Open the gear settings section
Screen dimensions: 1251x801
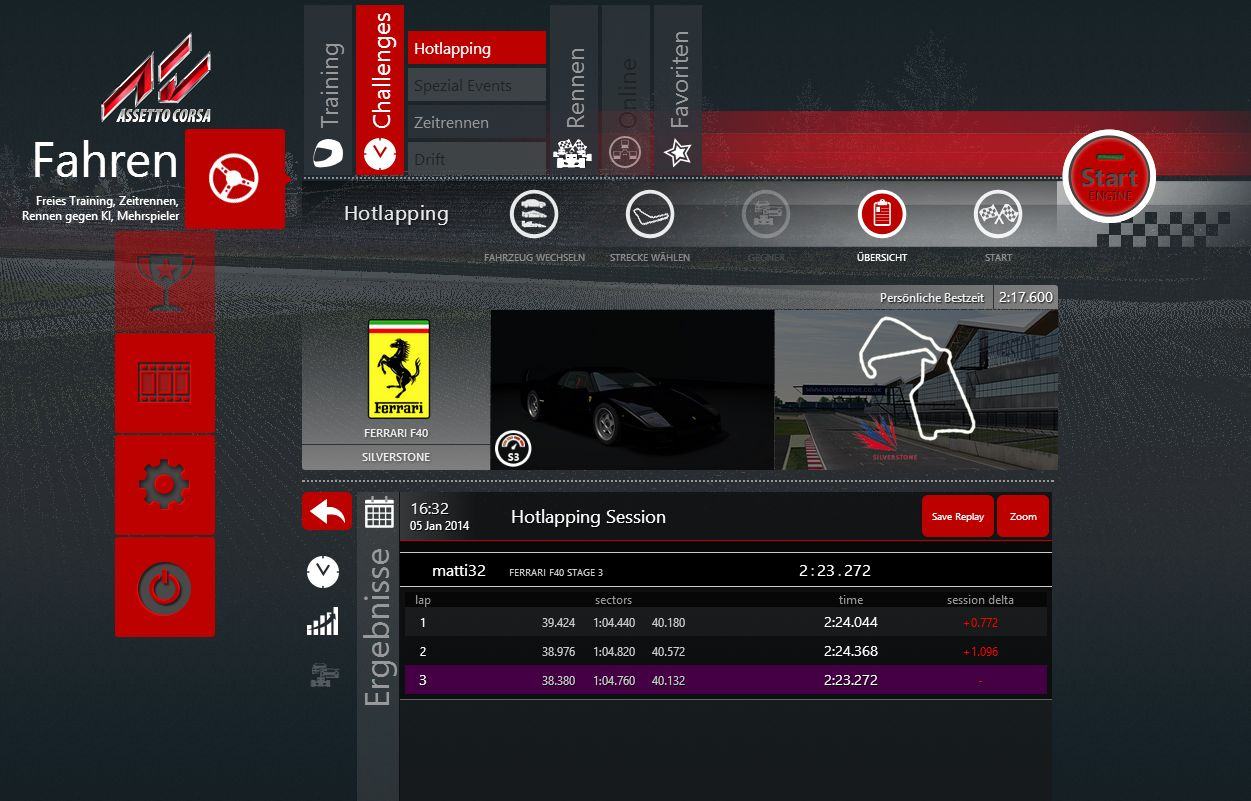point(165,485)
